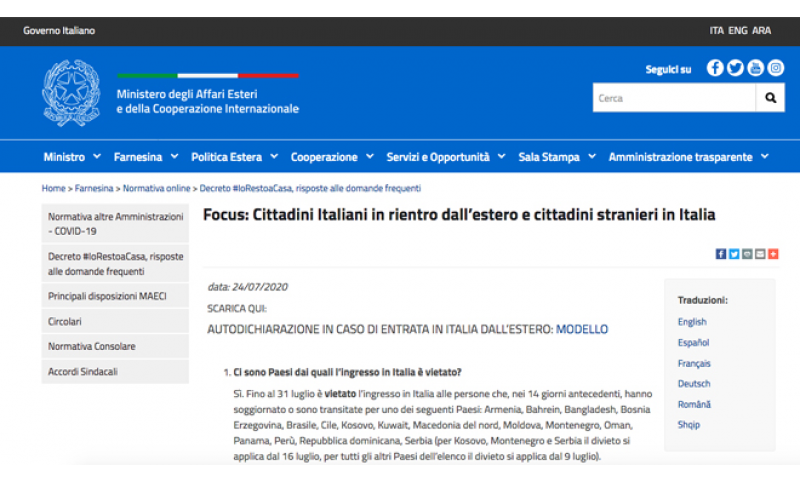Viewport: 800px width, 484px height.
Task: Switch site language to ENG
Action: [x=738, y=31]
